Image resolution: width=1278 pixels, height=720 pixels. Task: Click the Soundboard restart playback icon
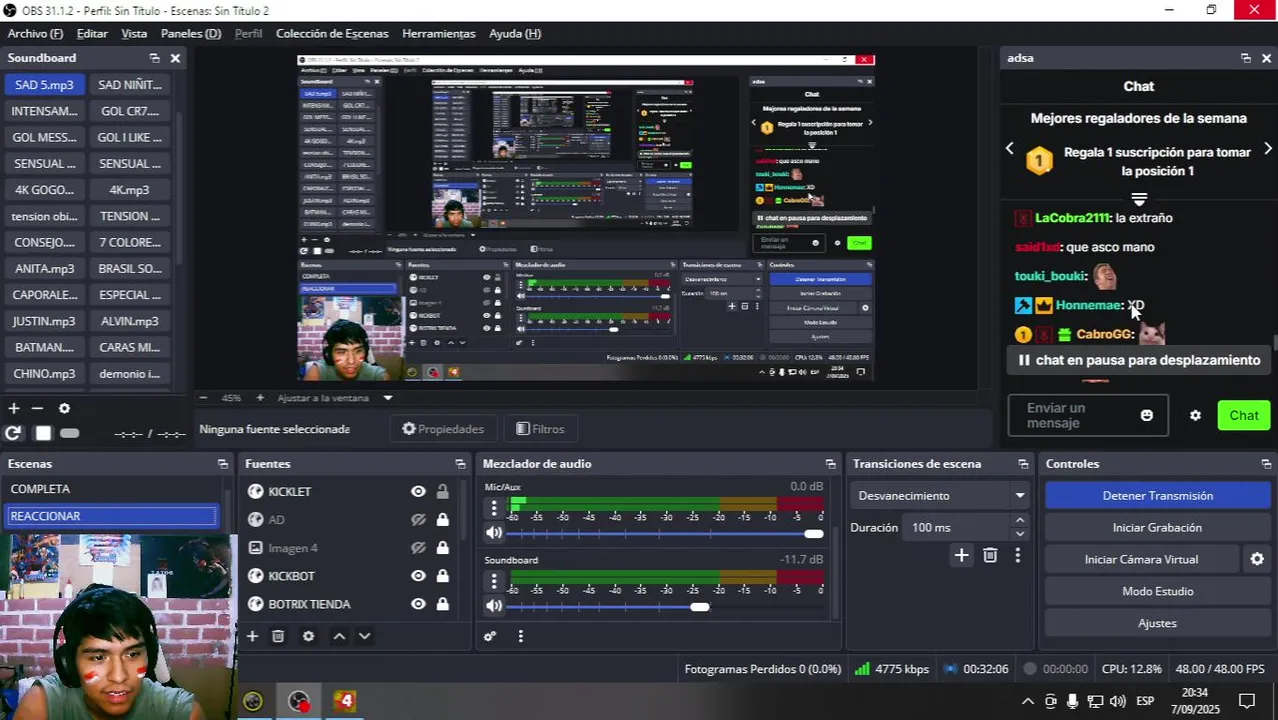[x=13, y=433]
